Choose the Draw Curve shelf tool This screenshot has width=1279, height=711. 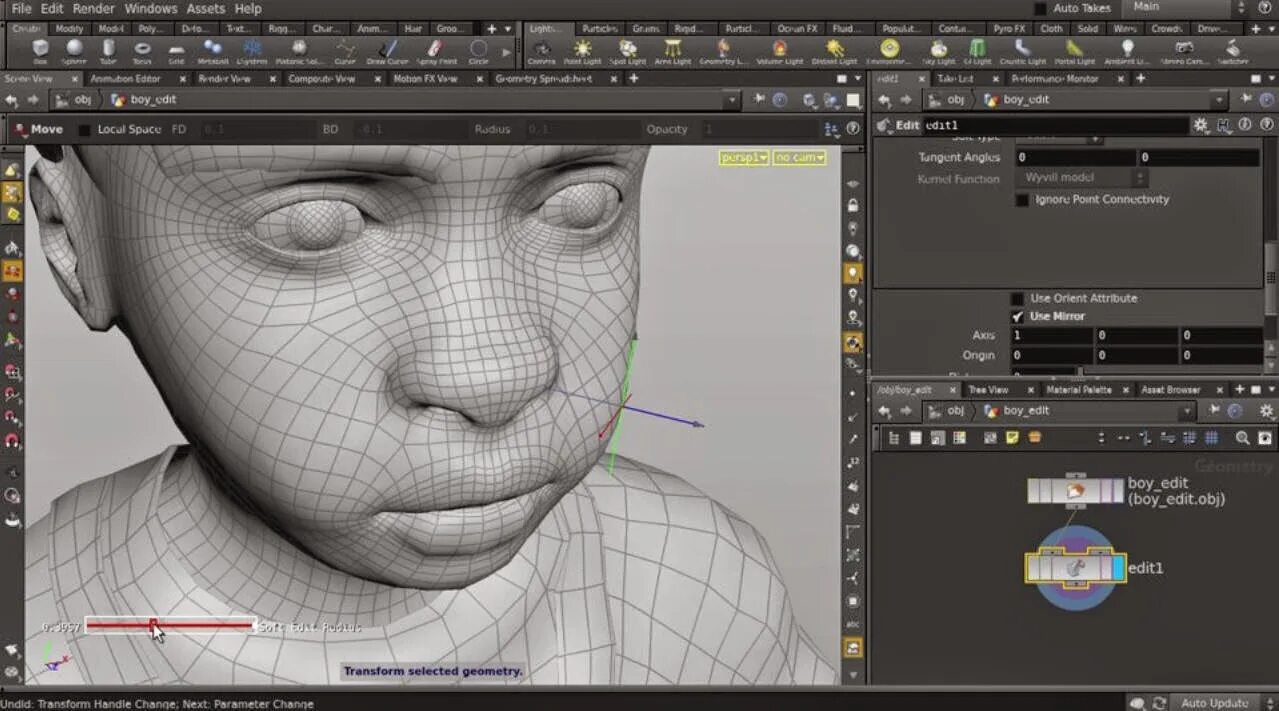(387, 50)
